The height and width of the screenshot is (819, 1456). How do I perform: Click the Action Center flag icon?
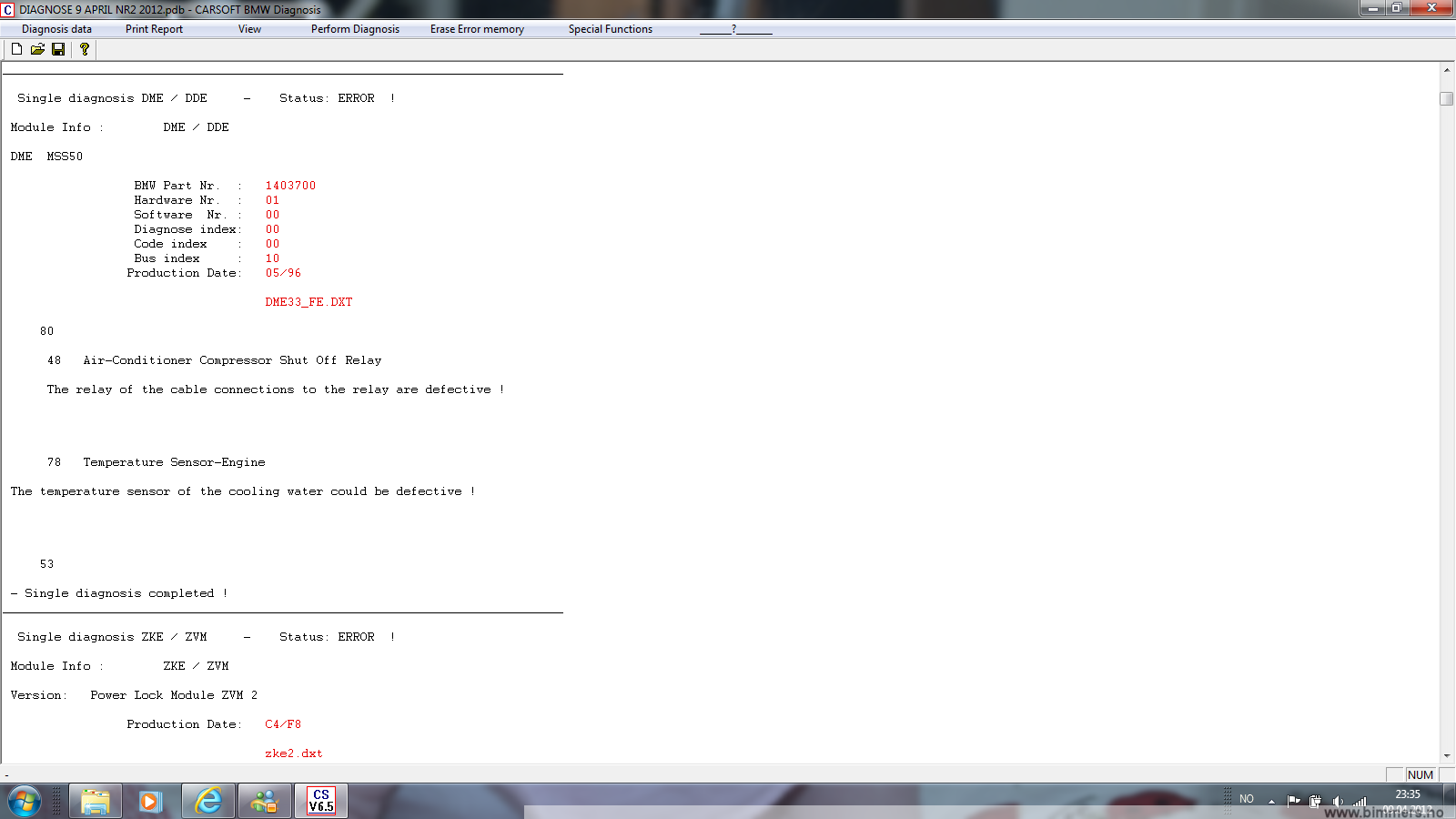1293,801
